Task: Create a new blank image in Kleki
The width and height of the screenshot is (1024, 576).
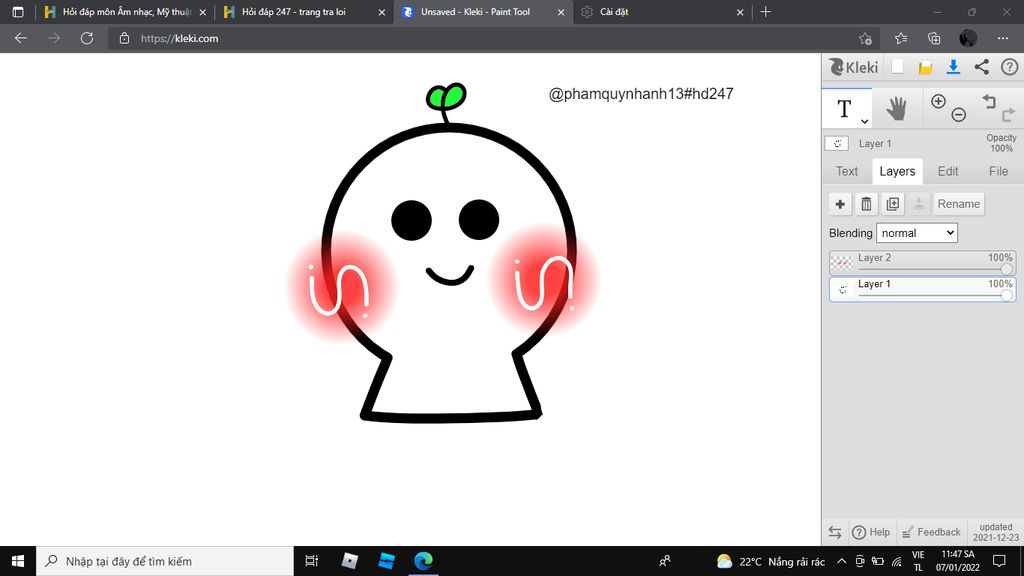Action: pyautogui.click(x=897, y=67)
